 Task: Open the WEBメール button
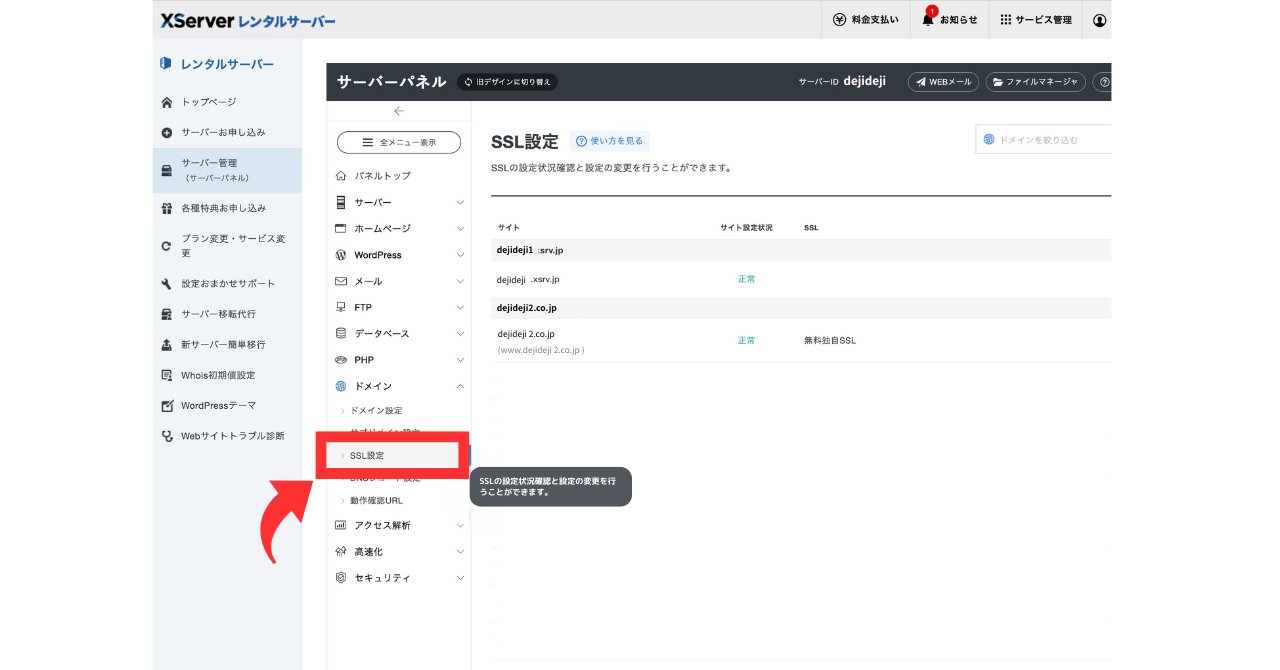point(943,82)
